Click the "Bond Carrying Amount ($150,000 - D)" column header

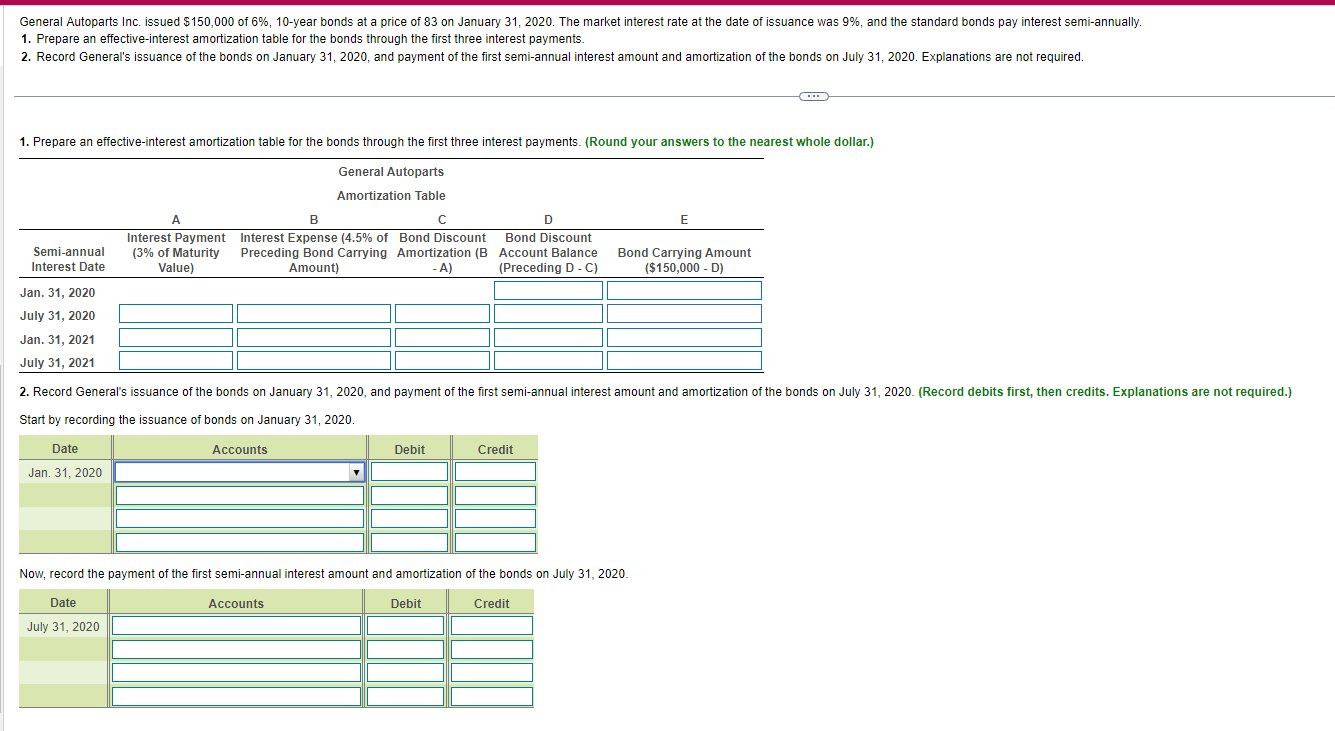click(684, 260)
